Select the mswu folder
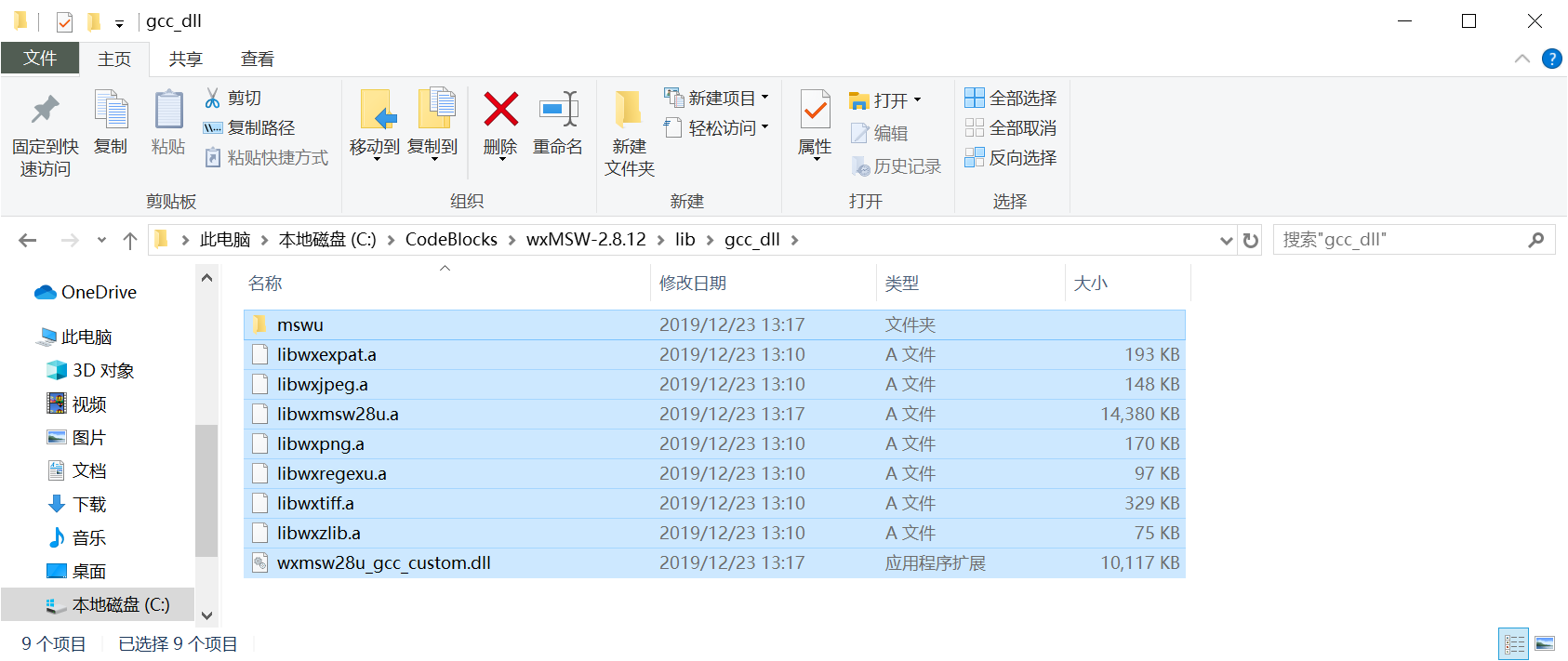 (x=714, y=324)
